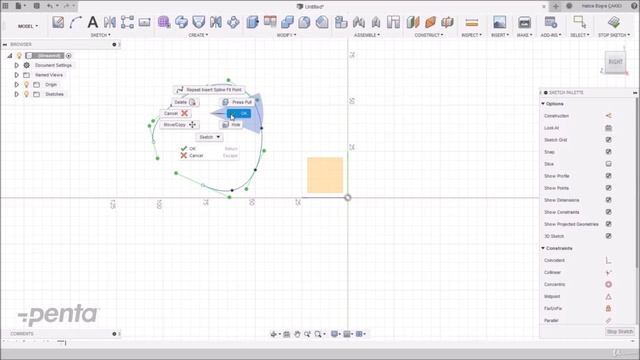The image size is (640, 360).
Task: Open the Sketch dropdown in marking menu
Action: (x=209, y=137)
